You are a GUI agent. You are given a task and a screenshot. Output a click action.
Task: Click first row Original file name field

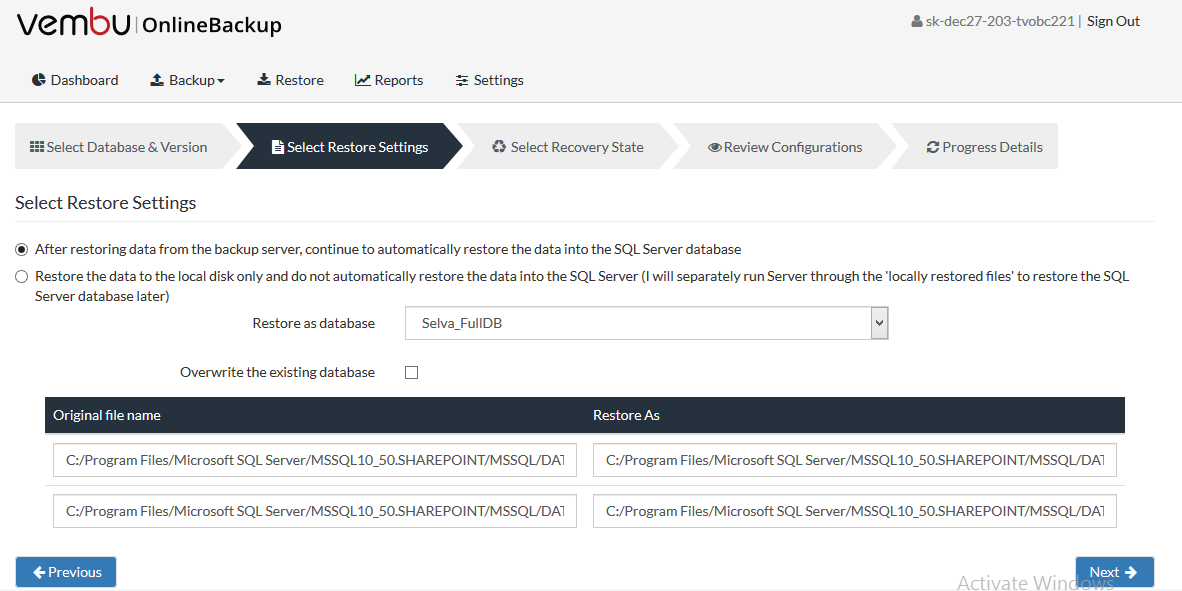(x=315, y=461)
